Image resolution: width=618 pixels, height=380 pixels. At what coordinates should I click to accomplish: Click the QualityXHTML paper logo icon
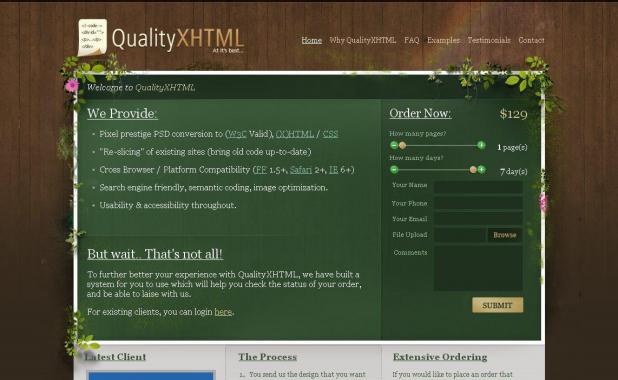(x=92, y=37)
